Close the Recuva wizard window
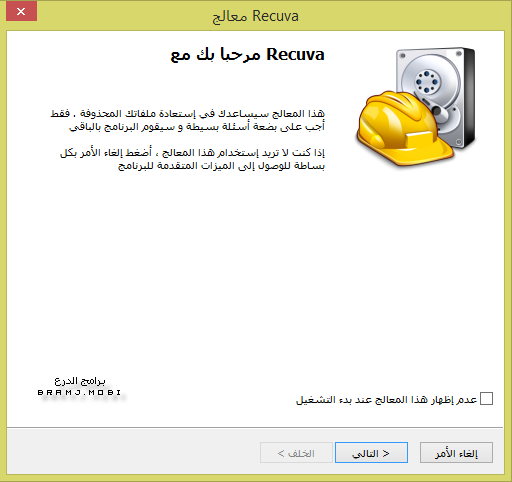The height and width of the screenshot is (482, 512). pyautogui.click(x=21, y=12)
